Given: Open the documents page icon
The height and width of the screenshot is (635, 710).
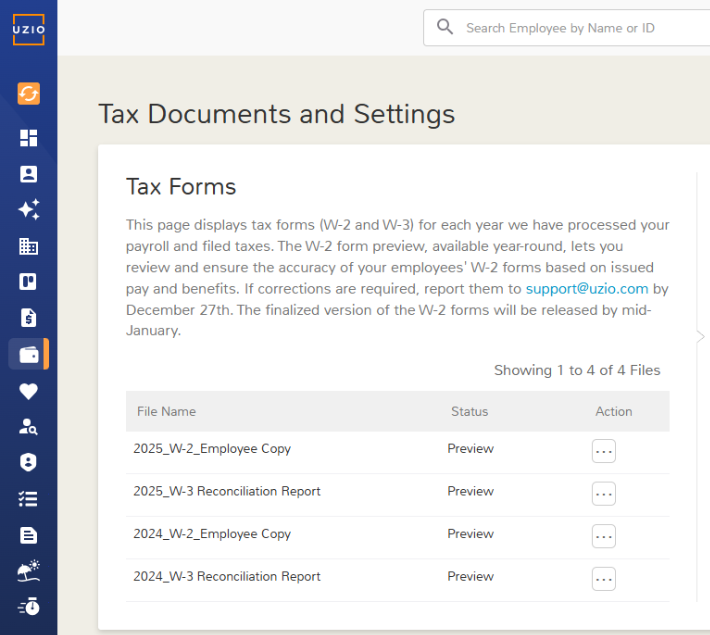Looking at the screenshot, I should (x=29, y=535).
